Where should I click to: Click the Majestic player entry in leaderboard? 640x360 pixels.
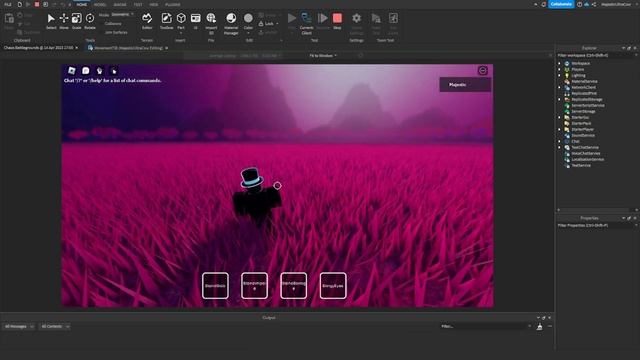point(465,84)
